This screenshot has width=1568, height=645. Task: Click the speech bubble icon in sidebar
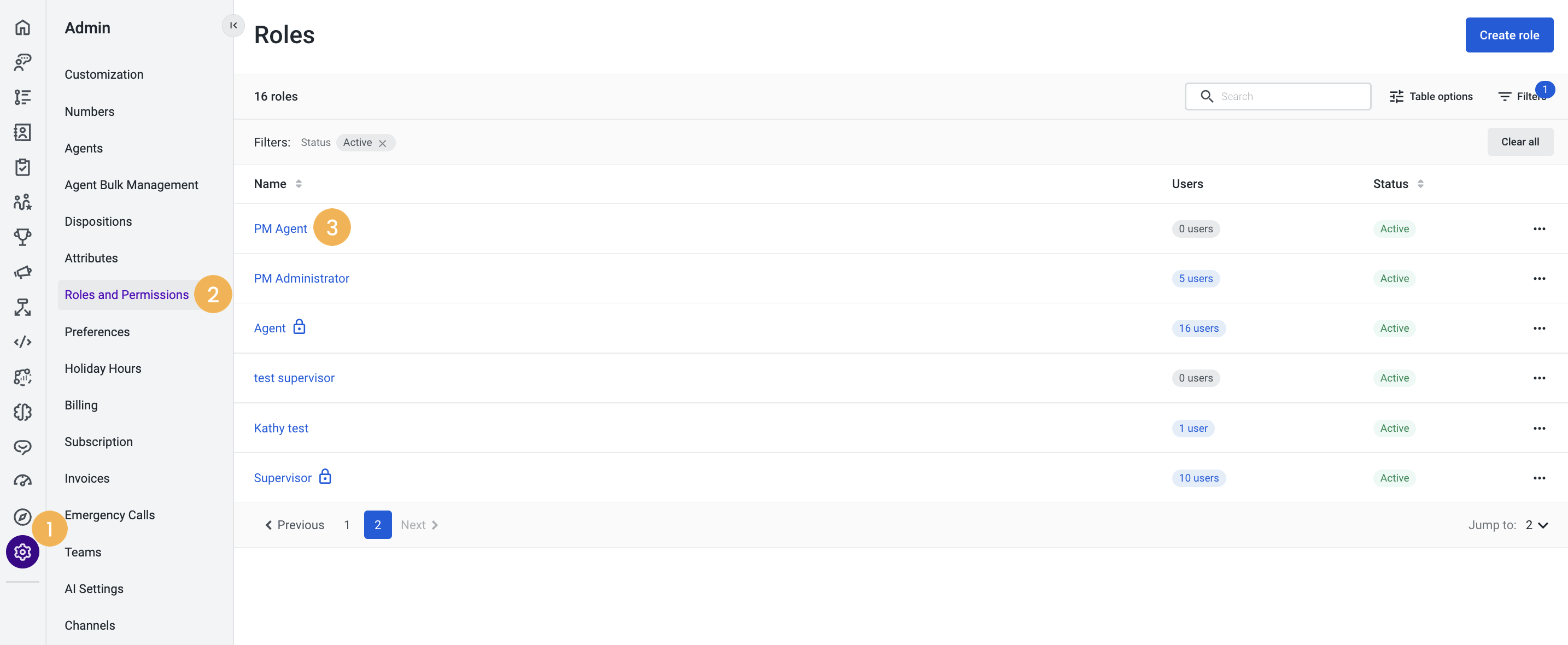pos(22,446)
